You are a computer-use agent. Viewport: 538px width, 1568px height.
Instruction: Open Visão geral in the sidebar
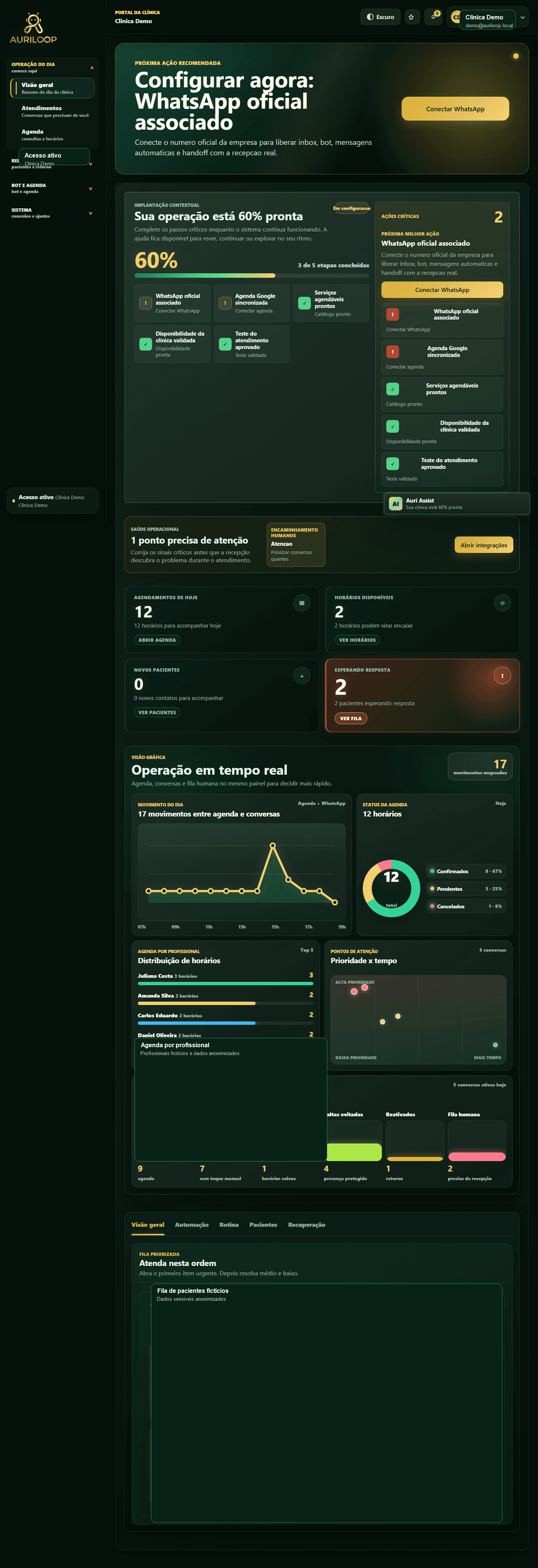tap(52, 88)
